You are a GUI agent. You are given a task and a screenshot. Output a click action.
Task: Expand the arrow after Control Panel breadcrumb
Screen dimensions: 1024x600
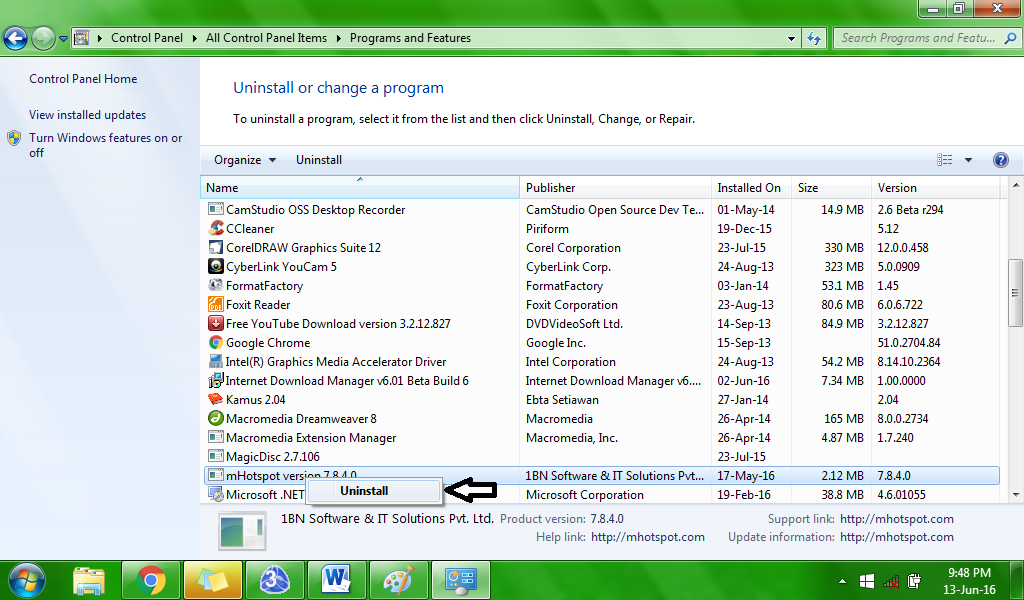click(195, 39)
